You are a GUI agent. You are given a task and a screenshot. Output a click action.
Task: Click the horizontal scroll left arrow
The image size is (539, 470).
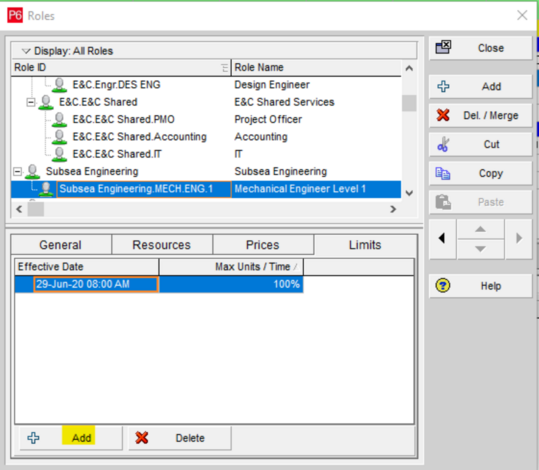tap(19, 209)
